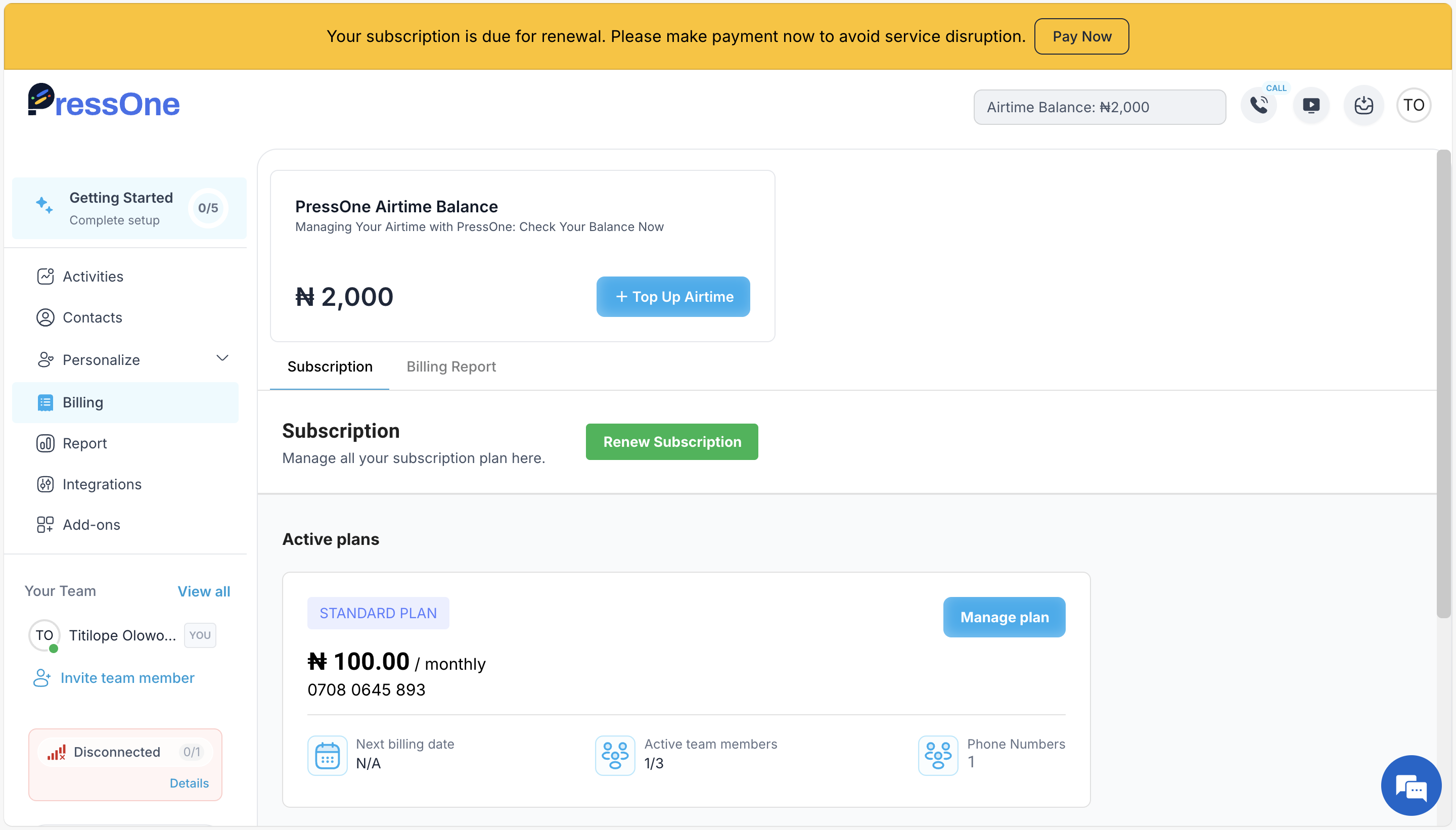Click the Active team members icon
Image resolution: width=1456 pixels, height=830 pixels.
(615, 755)
